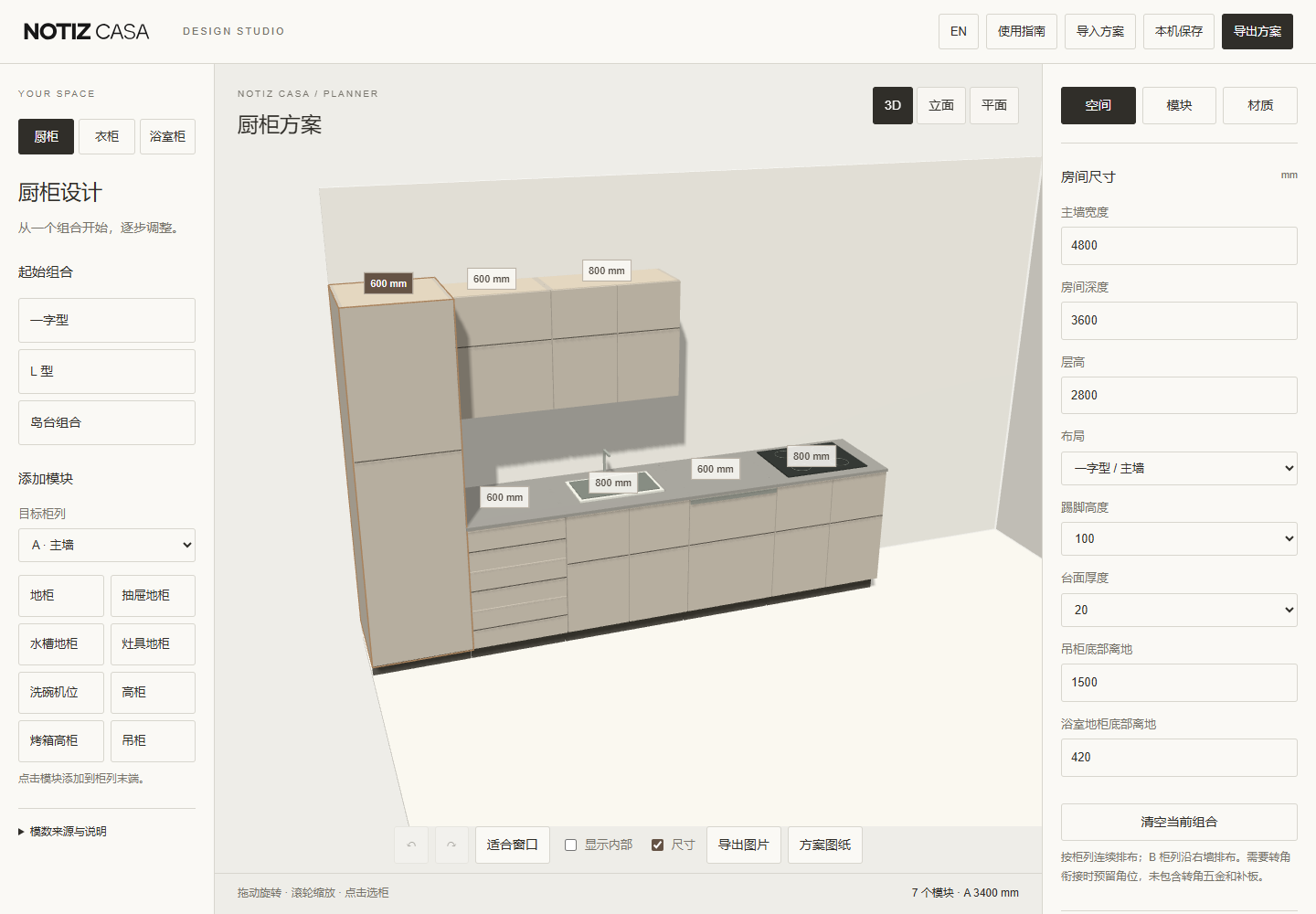Image resolution: width=1316 pixels, height=914 pixels.
Task: Add a 抽屉地柜 module
Action: coord(153,596)
